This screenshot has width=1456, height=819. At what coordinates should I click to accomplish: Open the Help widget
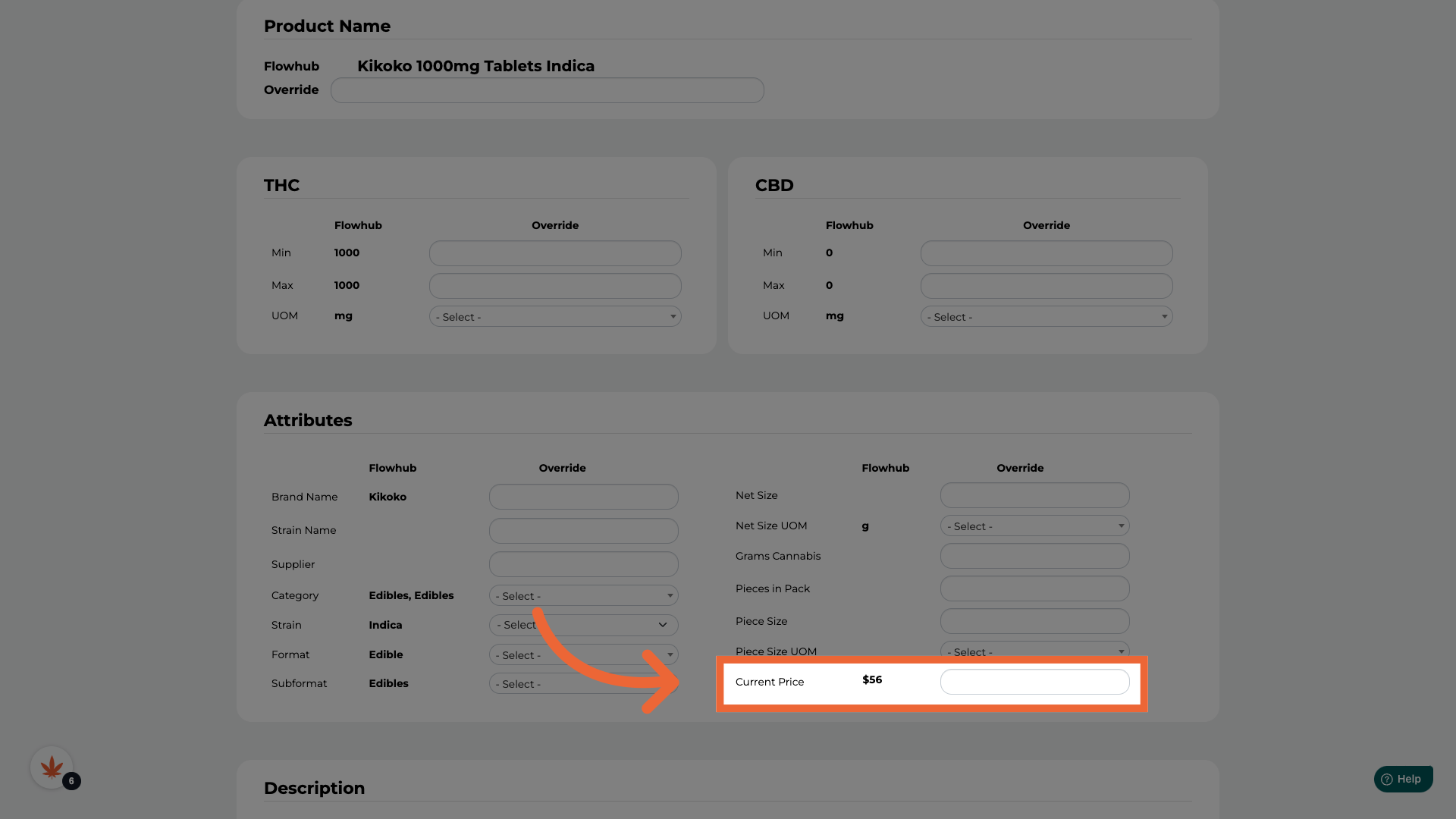tap(1402, 779)
